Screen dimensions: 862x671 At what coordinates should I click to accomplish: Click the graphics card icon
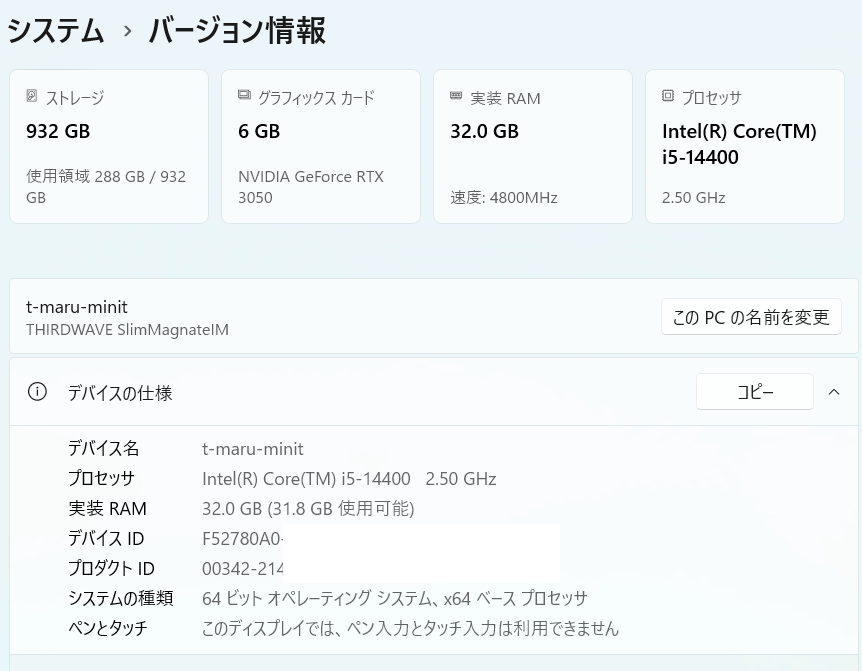pyautogui.click(x=244, y=95)
